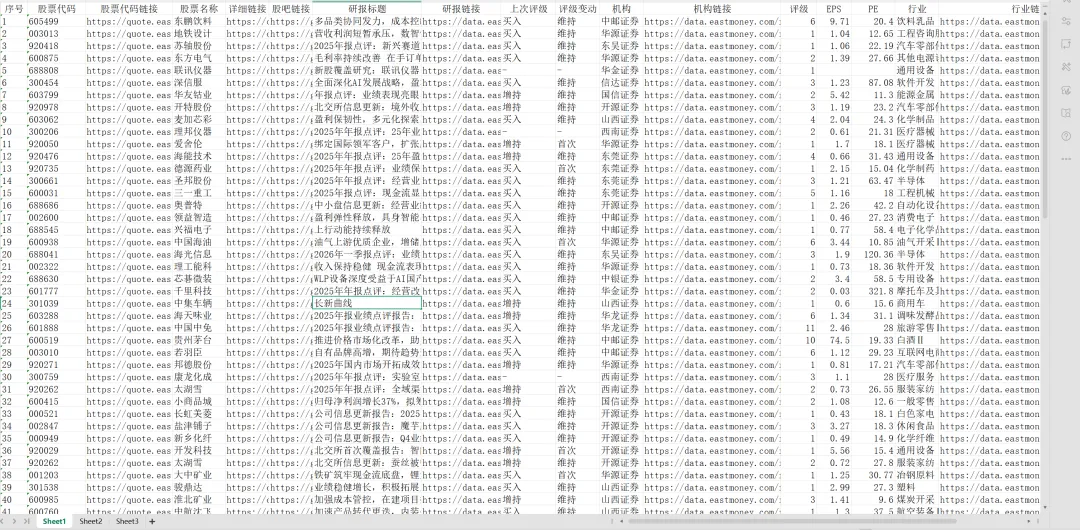Screen dimensions: 1080x530
Task: Select the active cell containing 长新曲线
Action: click(366, 303)
